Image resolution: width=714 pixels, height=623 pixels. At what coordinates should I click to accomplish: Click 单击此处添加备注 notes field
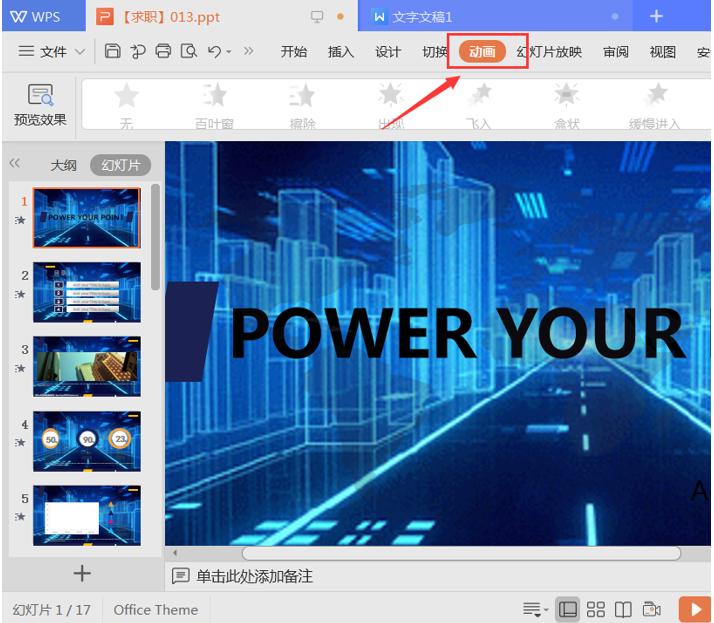[x=255, y=576]
